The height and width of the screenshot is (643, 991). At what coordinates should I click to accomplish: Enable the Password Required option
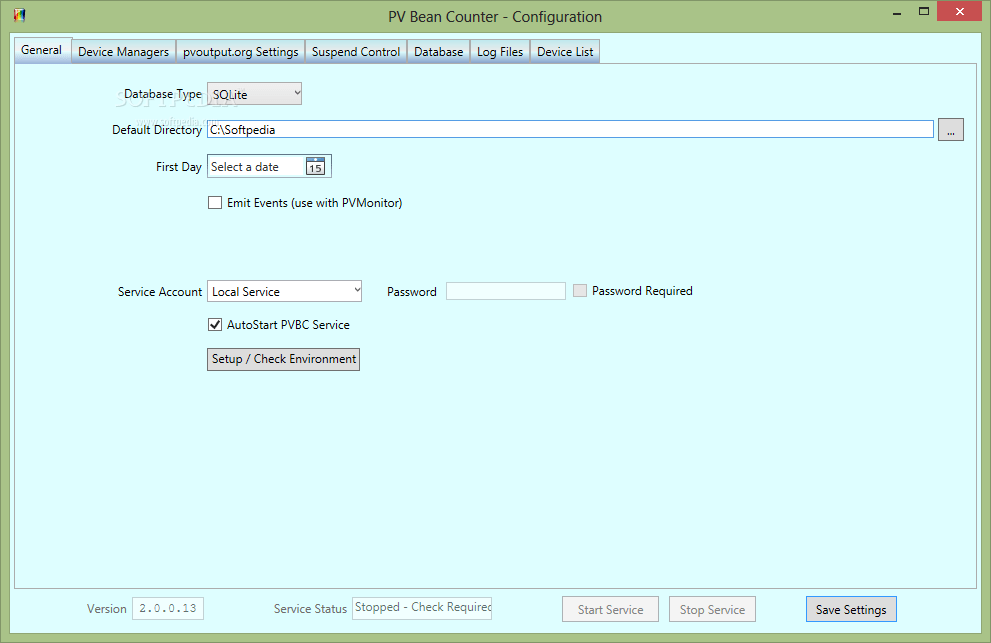tap(580, 290)
